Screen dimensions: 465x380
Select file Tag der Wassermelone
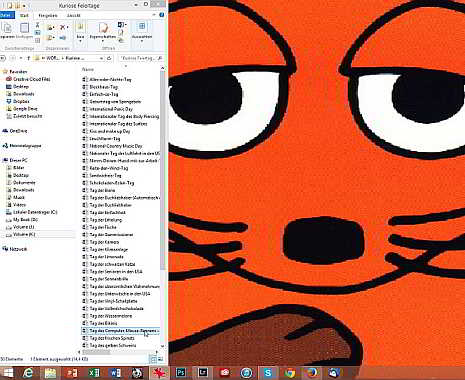click(111, 316)
